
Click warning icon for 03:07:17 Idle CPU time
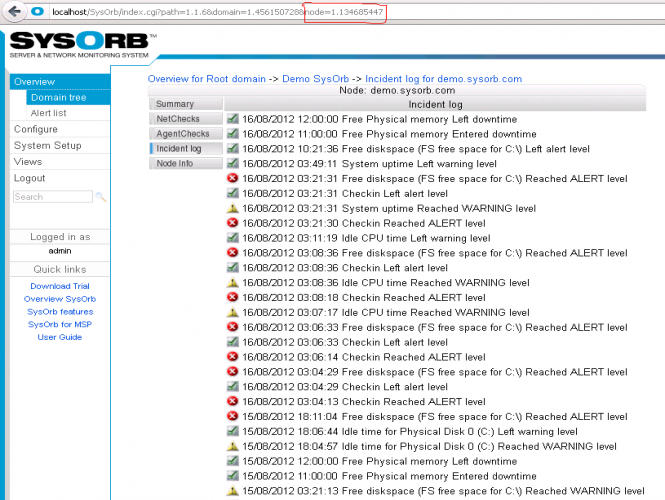pos(232,312)
